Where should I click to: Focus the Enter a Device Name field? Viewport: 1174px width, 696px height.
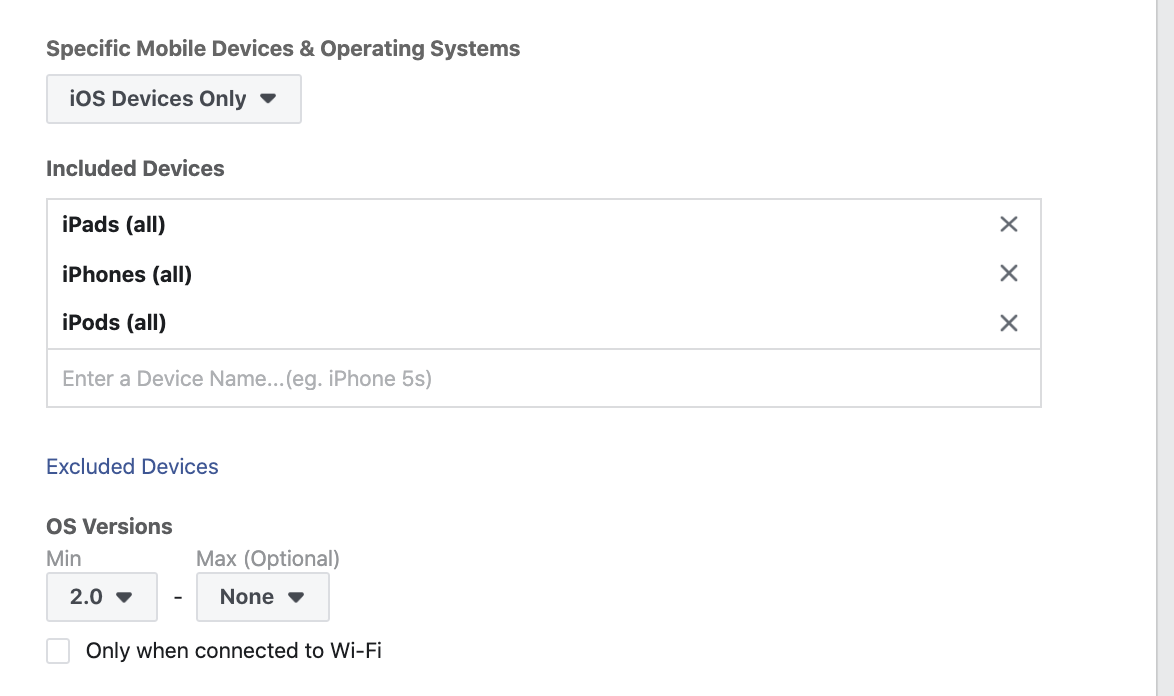click(x=544, y=379)
